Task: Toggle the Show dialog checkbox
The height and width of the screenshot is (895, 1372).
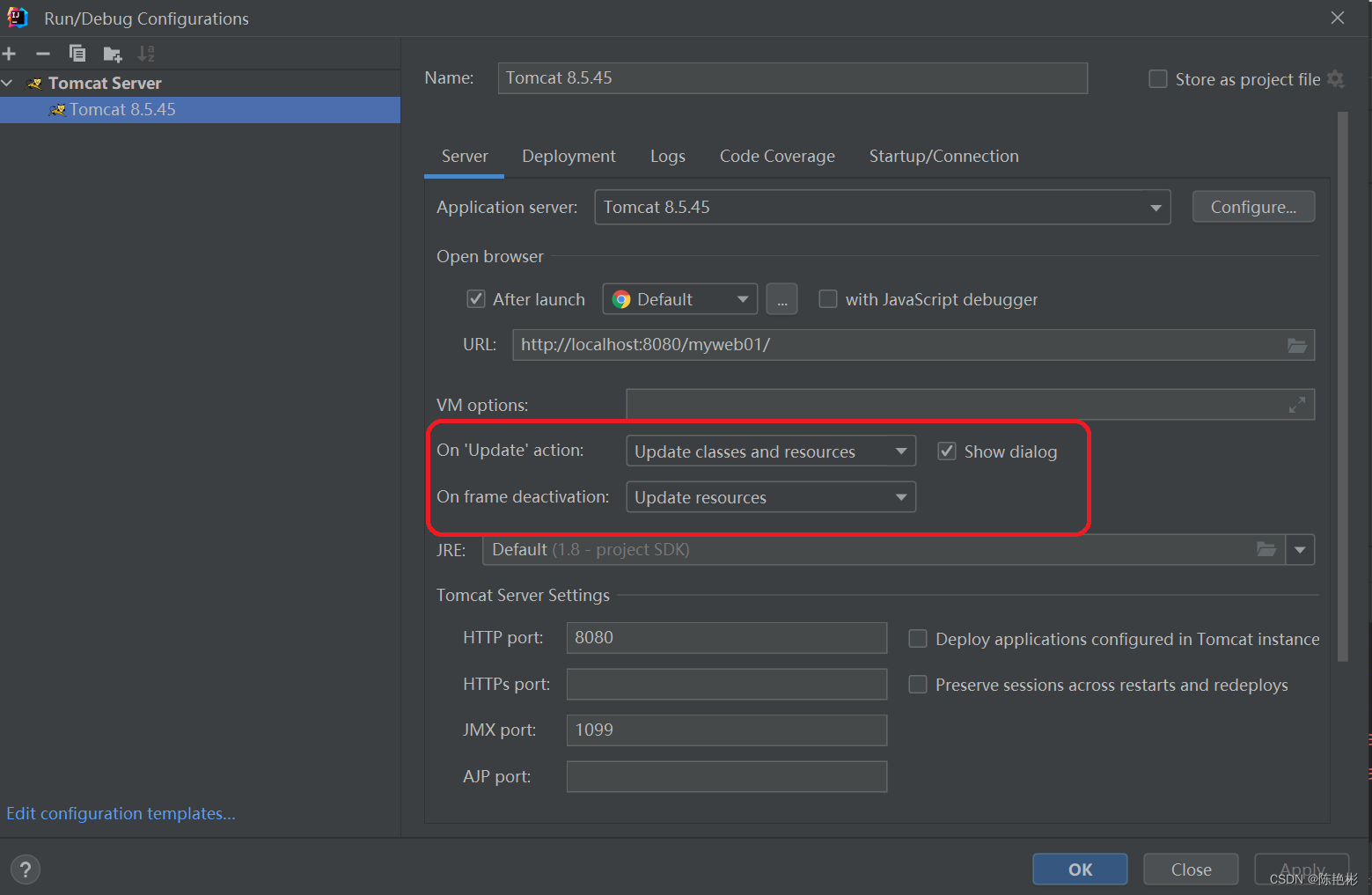Action: 947,451
